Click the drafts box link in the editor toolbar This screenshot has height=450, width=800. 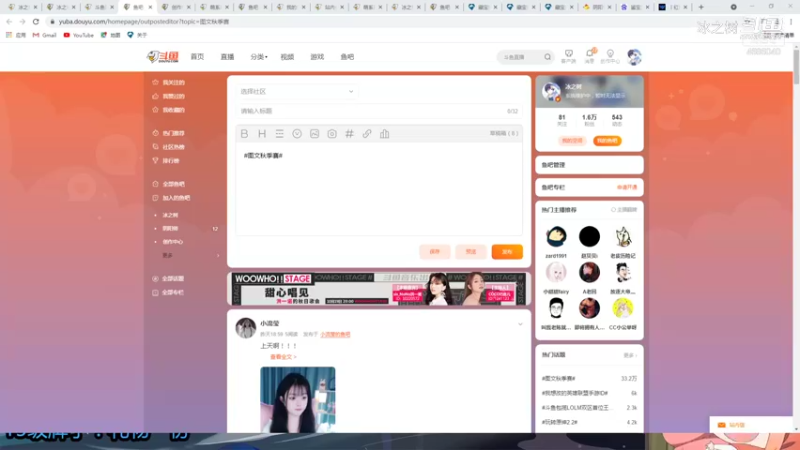coord(504,134)
